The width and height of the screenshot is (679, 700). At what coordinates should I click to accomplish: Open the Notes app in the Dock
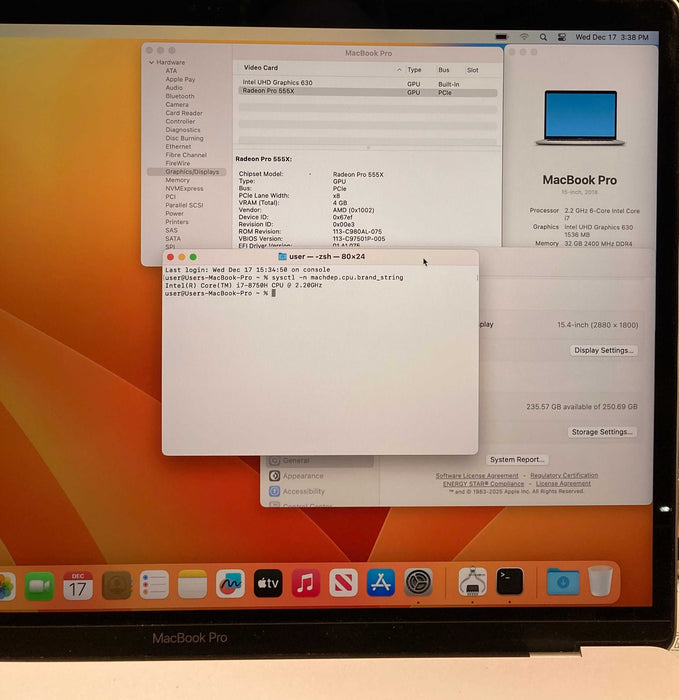pyautogui.click(x=192, y=583)
